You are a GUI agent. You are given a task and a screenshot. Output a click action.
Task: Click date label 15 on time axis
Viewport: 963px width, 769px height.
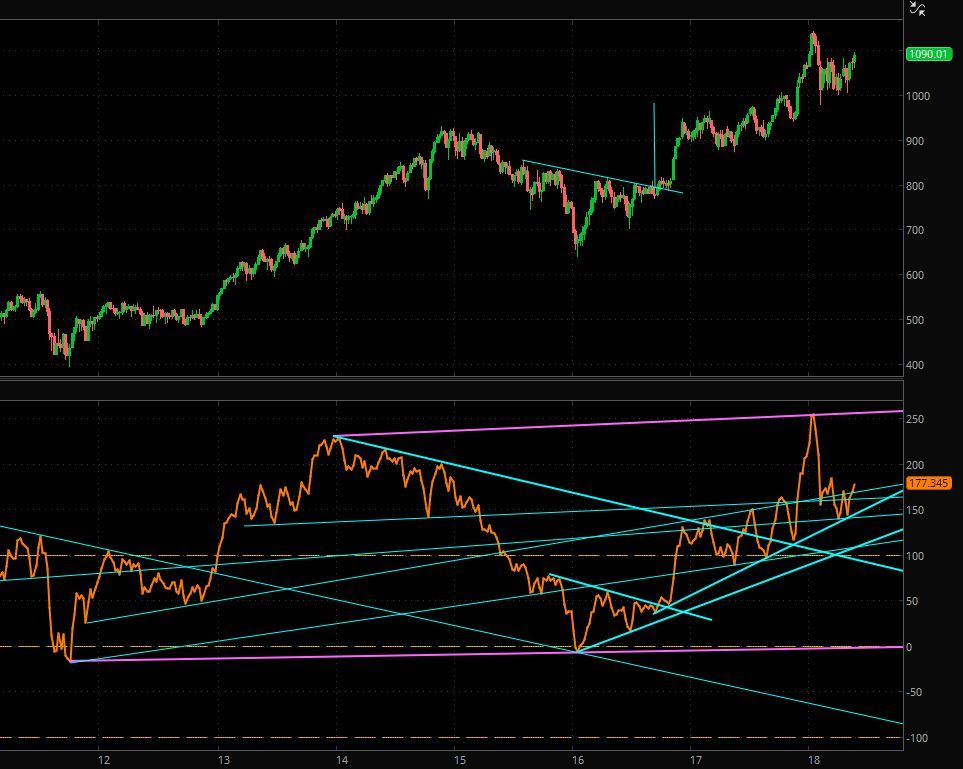click(x=459, y=760)
